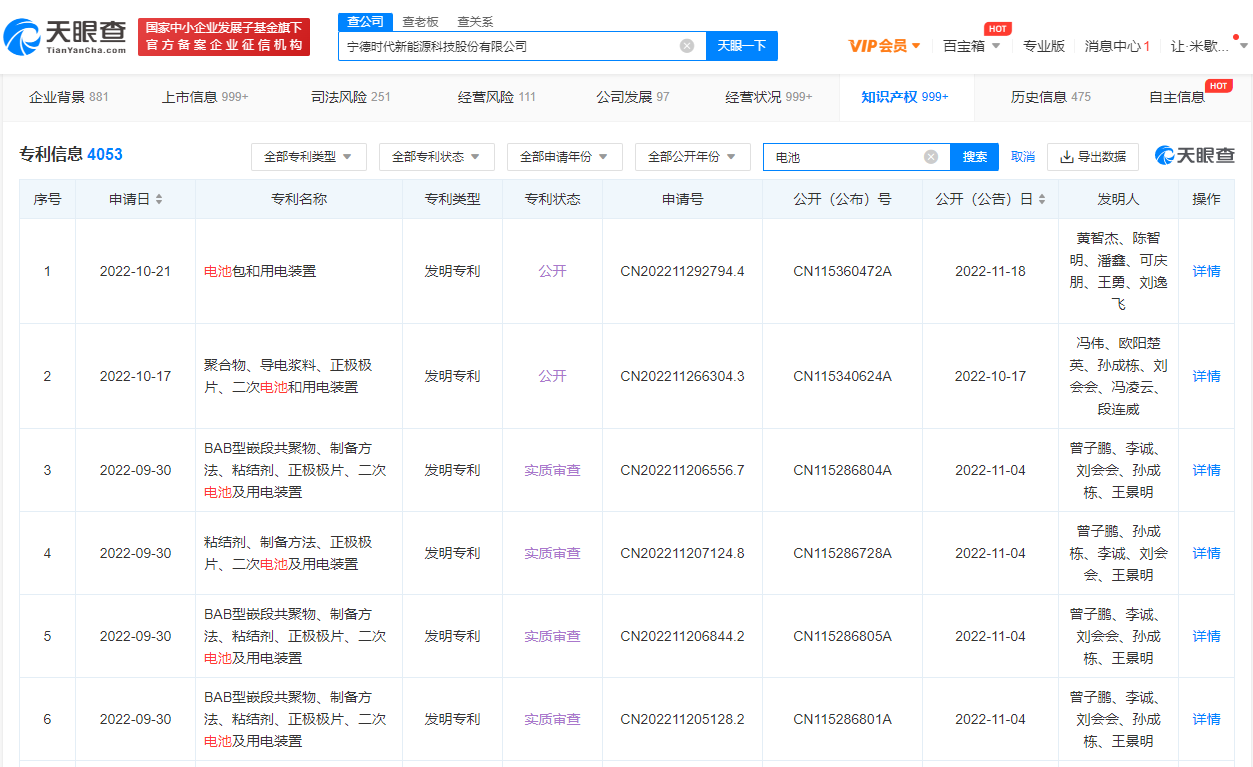Open the export data (导出数据) icon

click(x=1092, y=157)
